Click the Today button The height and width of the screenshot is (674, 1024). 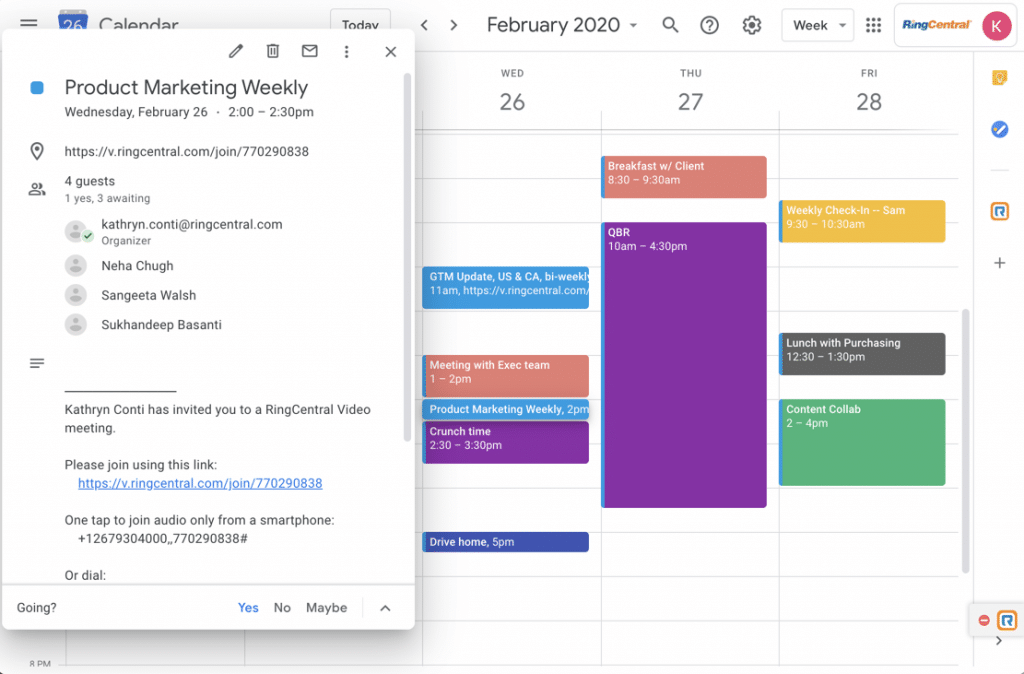pos(360,26)
